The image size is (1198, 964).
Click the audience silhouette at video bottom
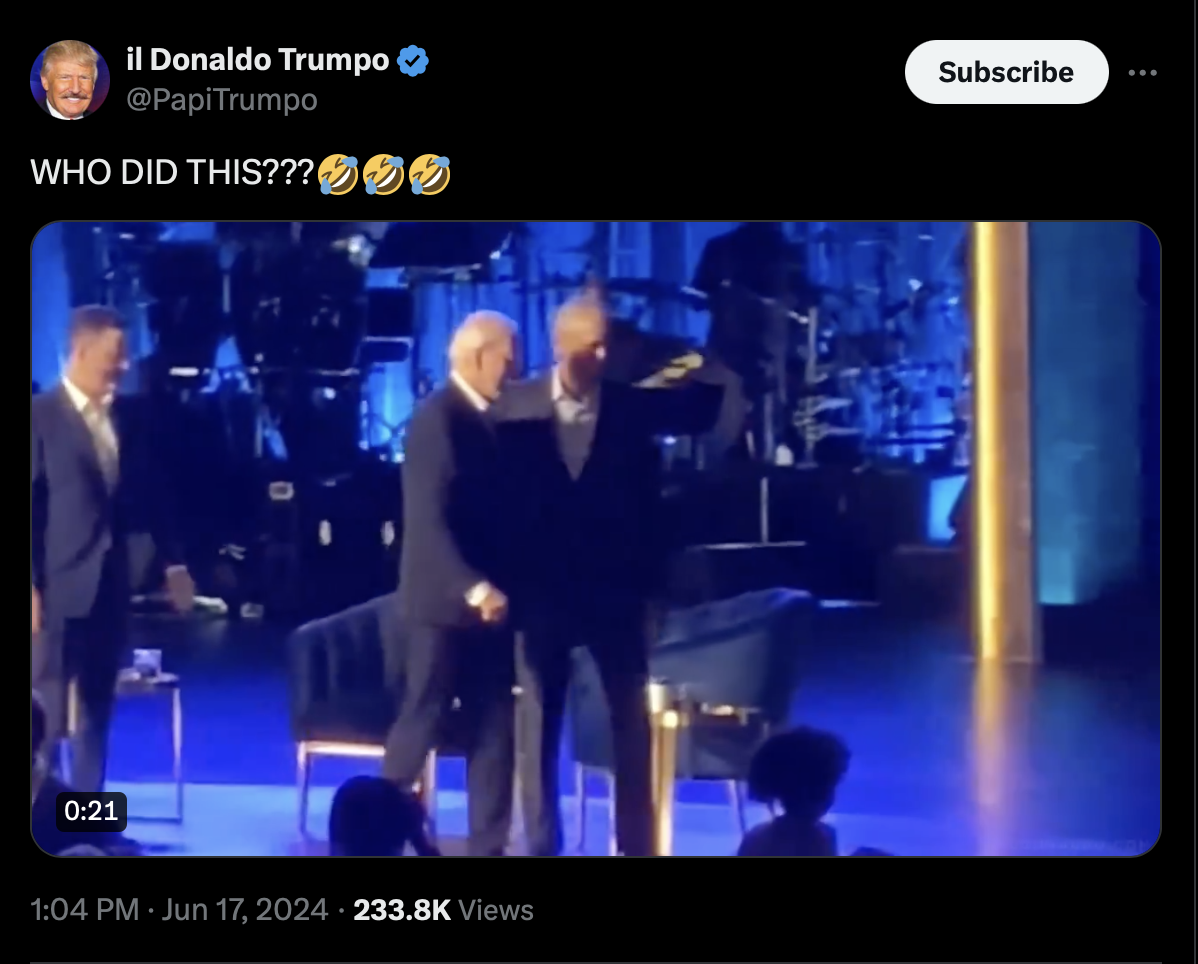(x=795, y=794)
